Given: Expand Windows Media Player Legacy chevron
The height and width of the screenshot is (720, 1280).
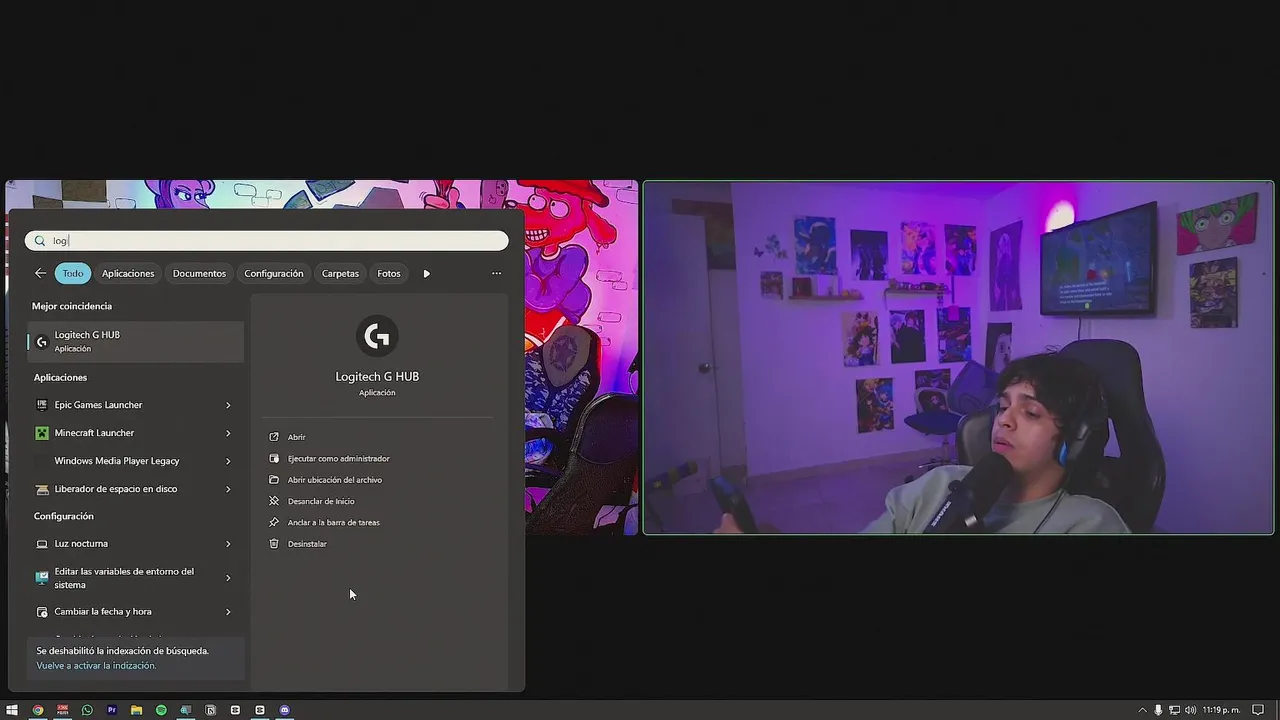Looking at the screenshot, I should (x=228, y=461).
